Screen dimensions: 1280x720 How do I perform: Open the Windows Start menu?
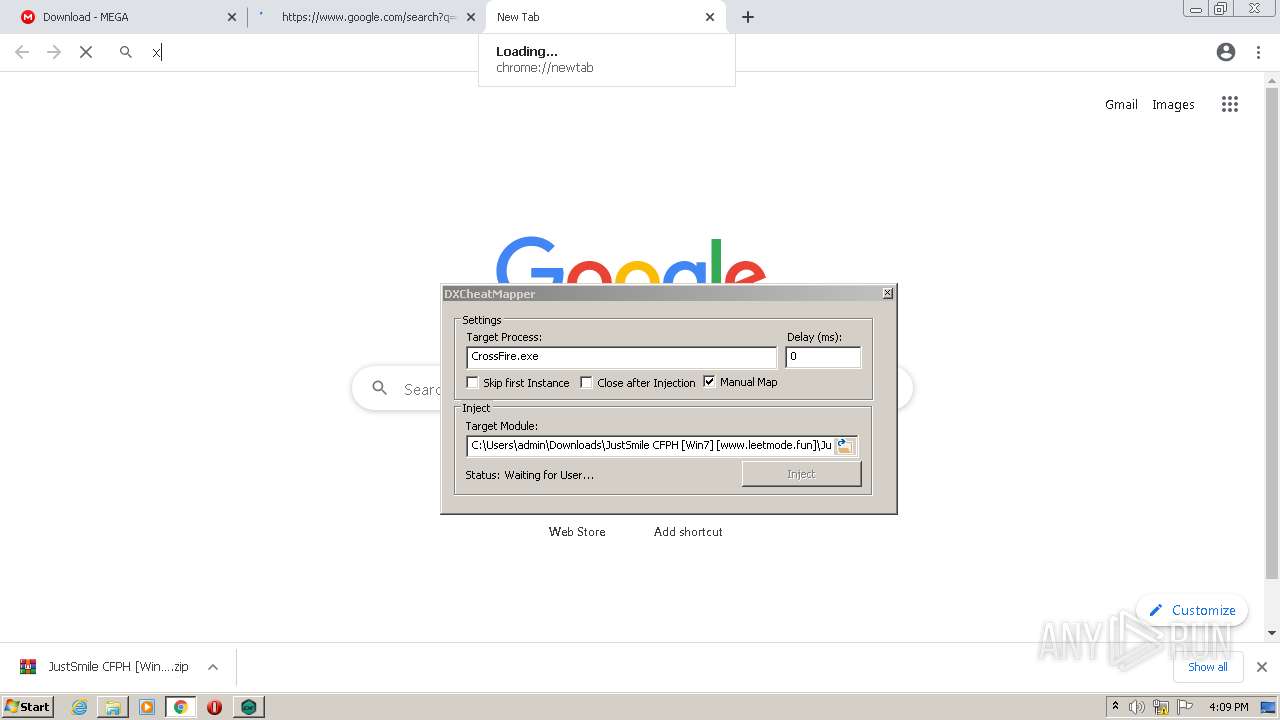click(x=28, y=706)
